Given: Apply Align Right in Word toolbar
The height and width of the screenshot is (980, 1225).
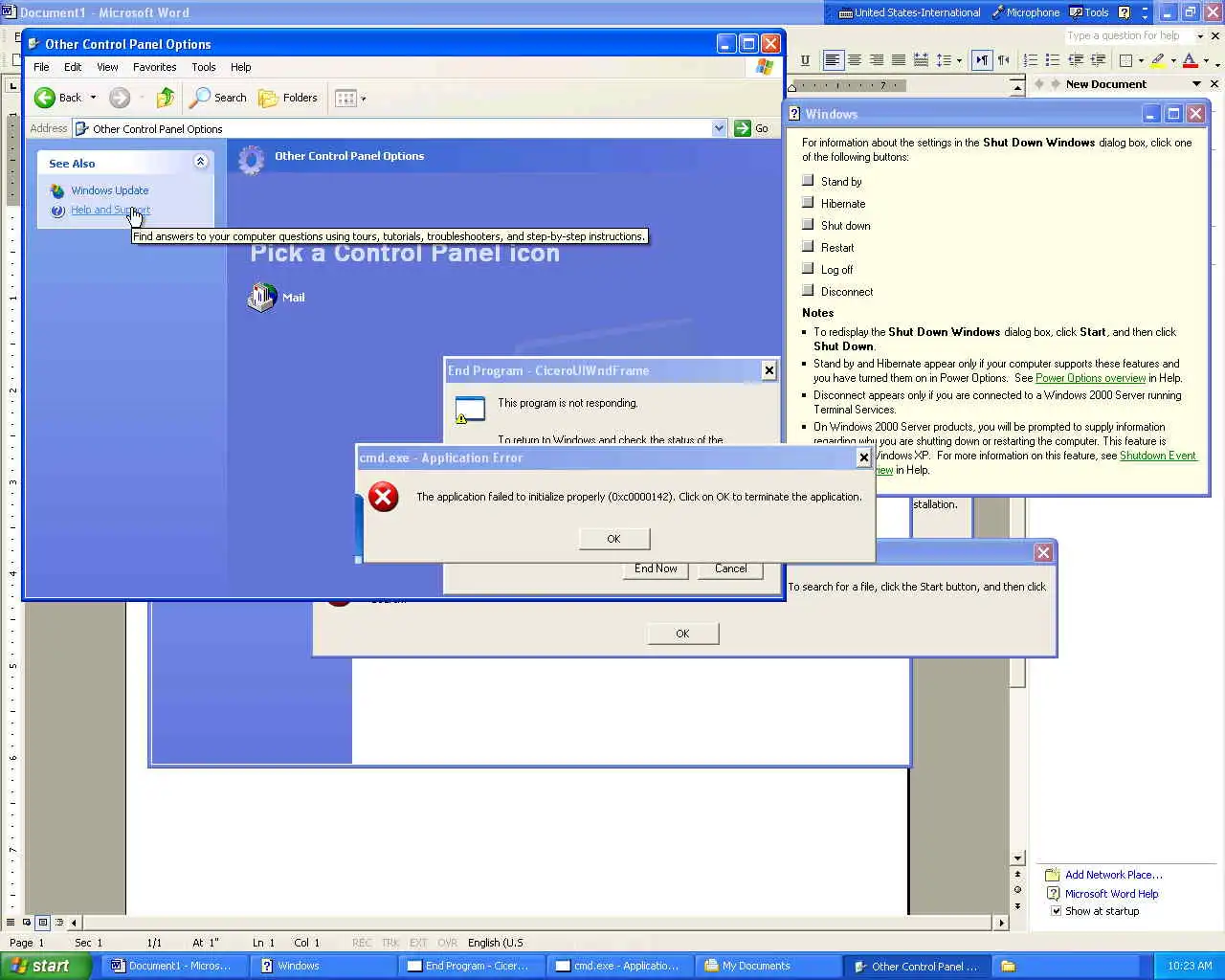Looking at the screenshot, I should 877,60.
